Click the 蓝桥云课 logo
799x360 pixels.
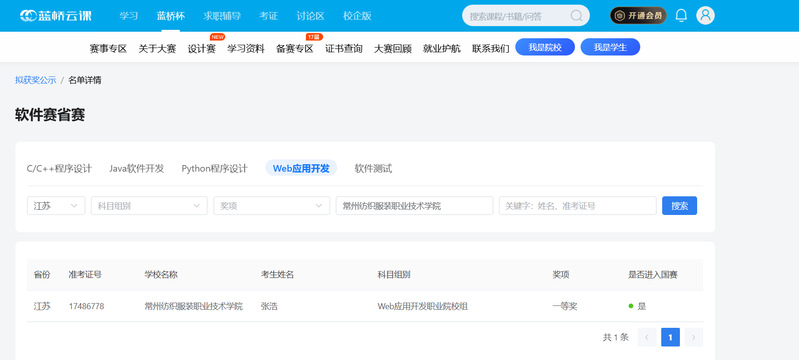pos(56,16)
